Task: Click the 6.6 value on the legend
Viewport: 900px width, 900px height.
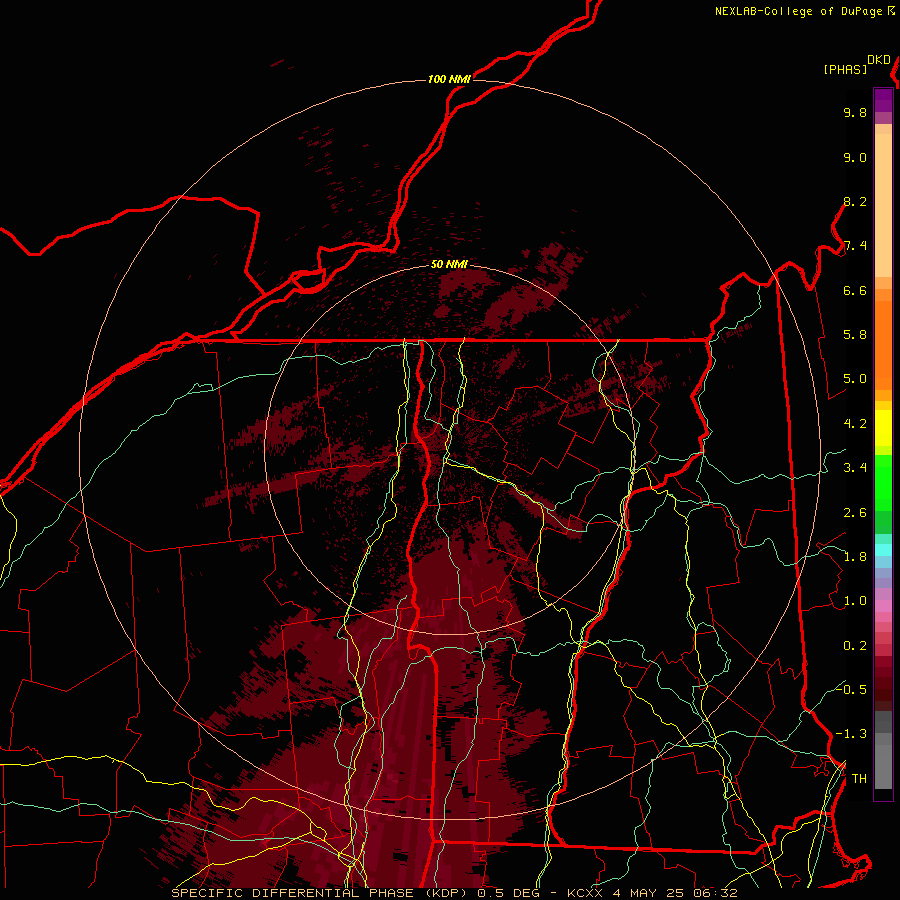Action: click(855, 290)
